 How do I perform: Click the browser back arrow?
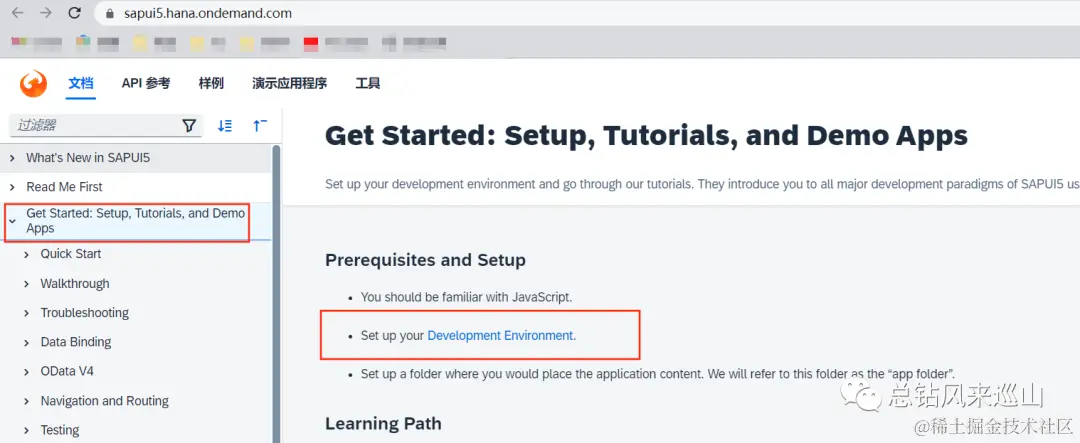pos(17,12)
